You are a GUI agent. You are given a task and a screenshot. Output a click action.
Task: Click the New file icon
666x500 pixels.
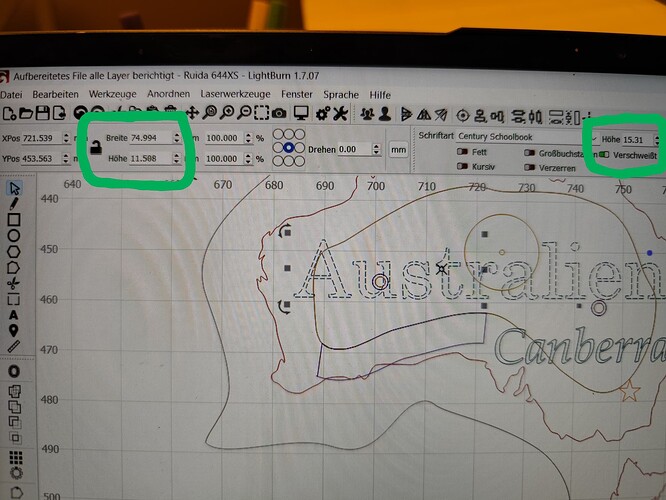coord(9,113)
